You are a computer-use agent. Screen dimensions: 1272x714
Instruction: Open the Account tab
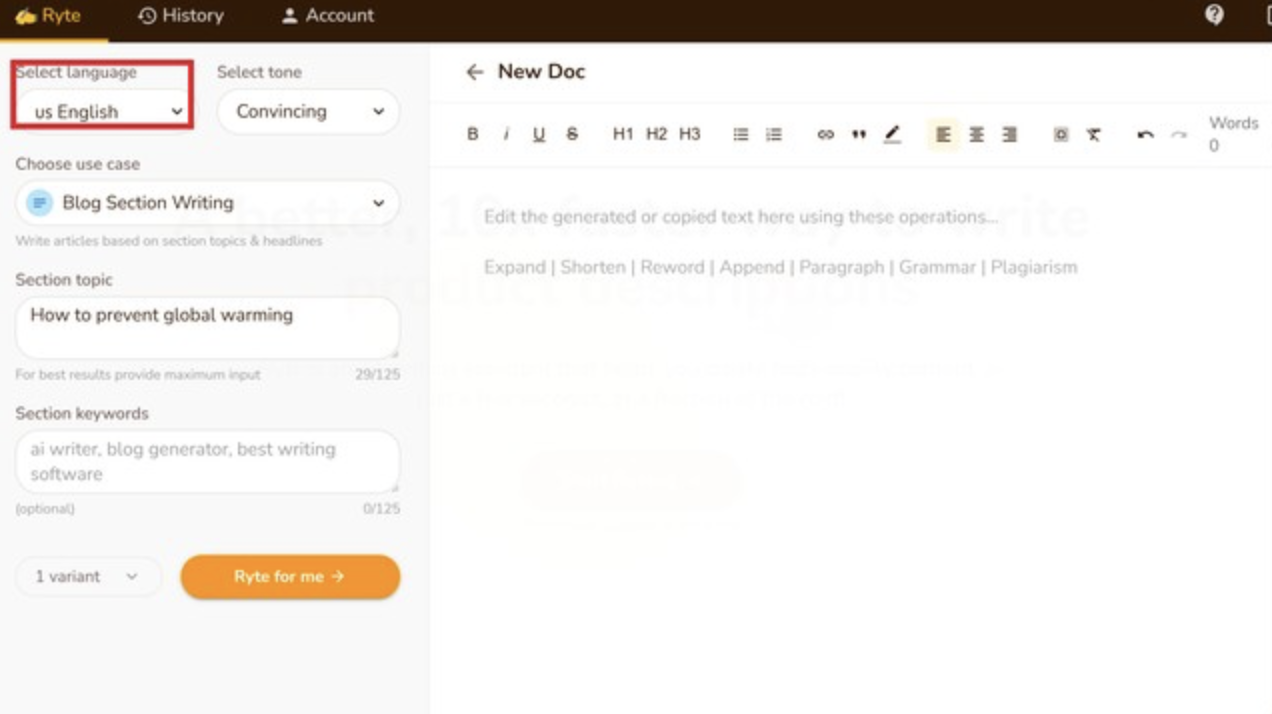[x=327, y=16]
